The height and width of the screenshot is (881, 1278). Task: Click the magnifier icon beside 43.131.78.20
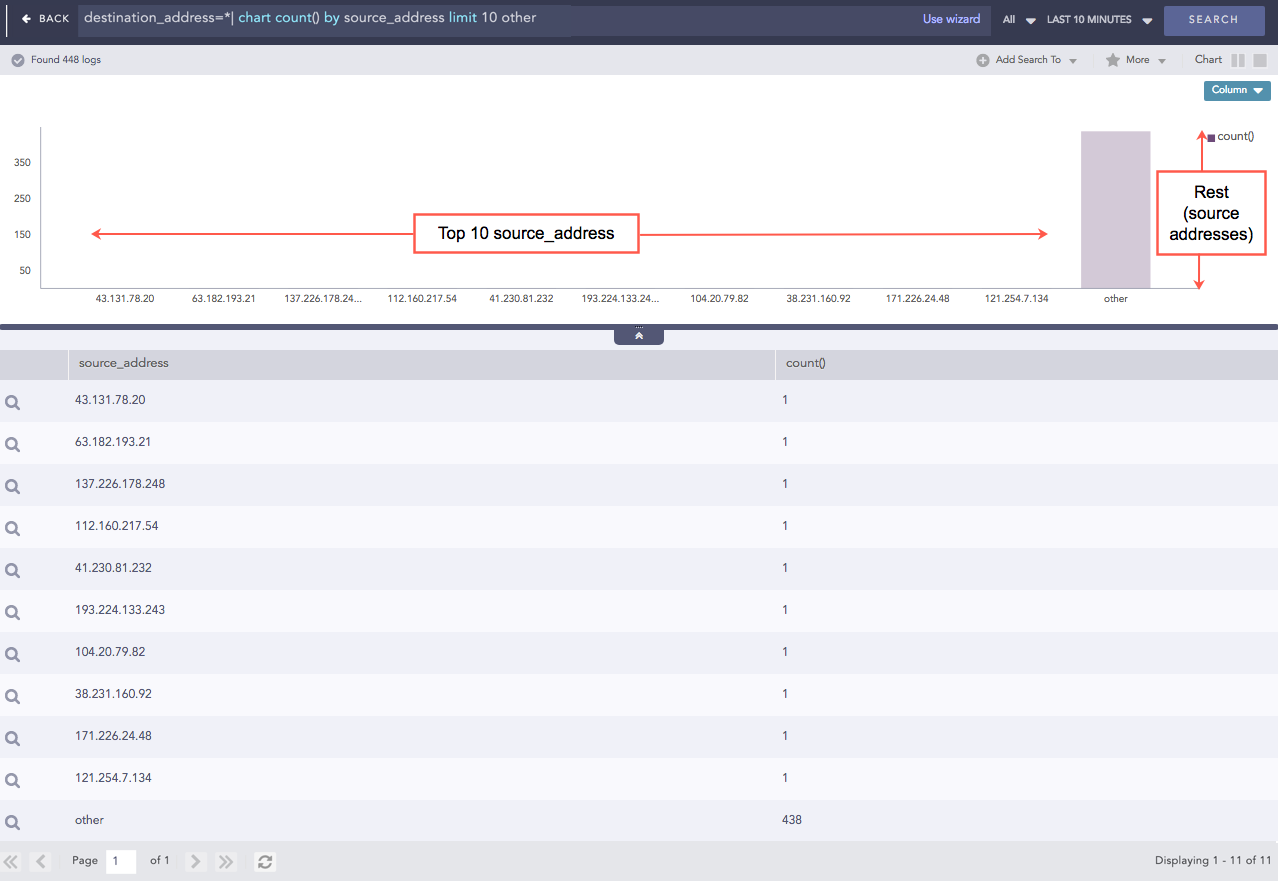tap(13, 402)
